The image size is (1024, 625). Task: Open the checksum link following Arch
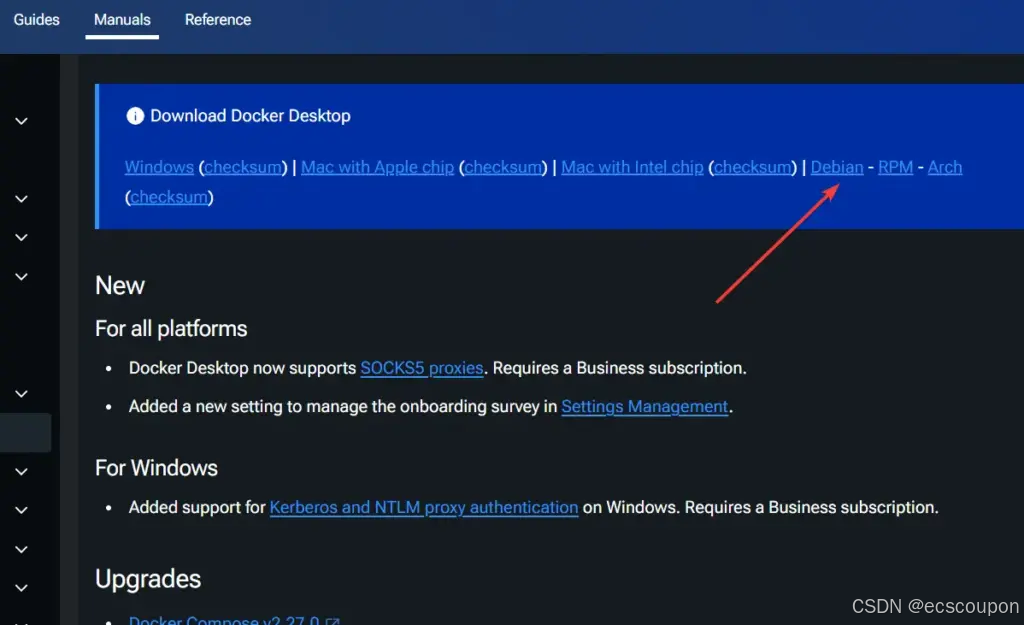(x=169, y=197)
